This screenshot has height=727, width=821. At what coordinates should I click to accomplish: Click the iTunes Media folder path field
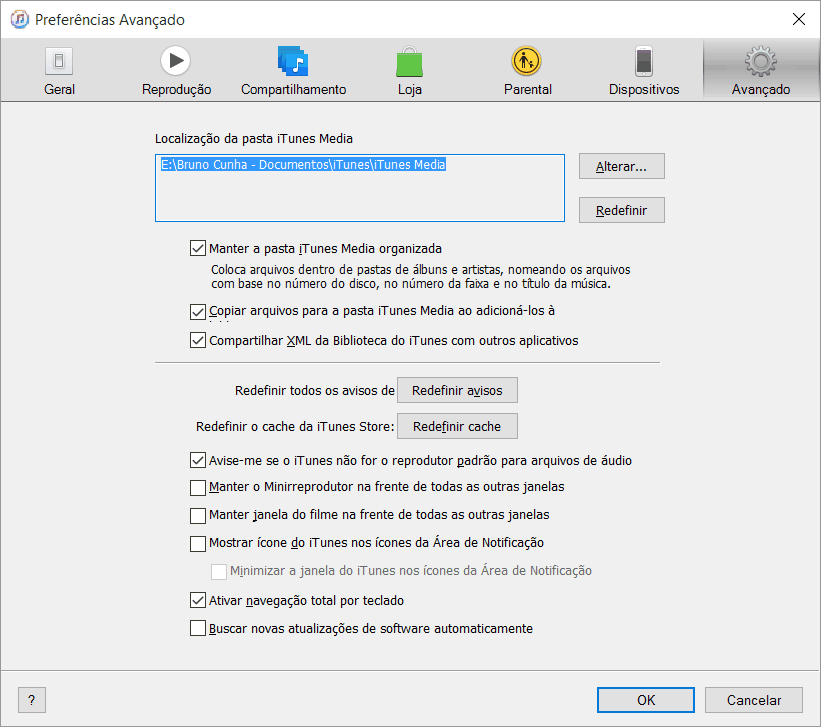click(x=360, y=188)
